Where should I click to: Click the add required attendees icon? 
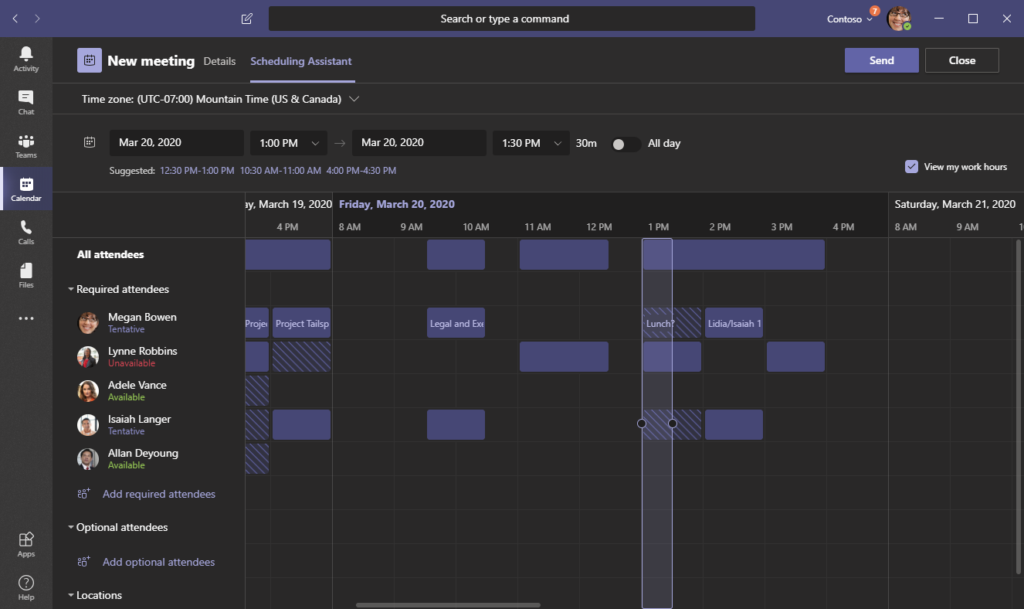(84, 494)
